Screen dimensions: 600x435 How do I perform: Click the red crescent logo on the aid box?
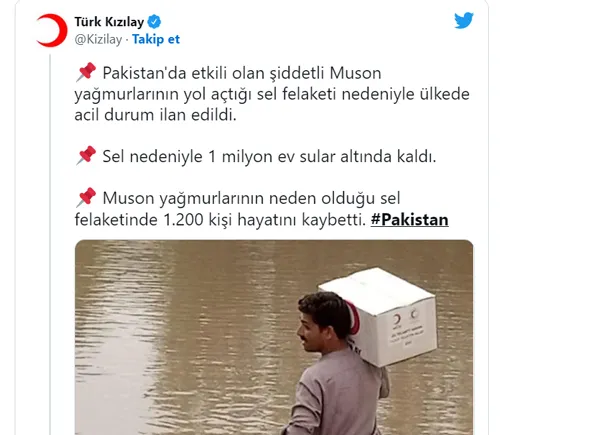pos(398,321)
